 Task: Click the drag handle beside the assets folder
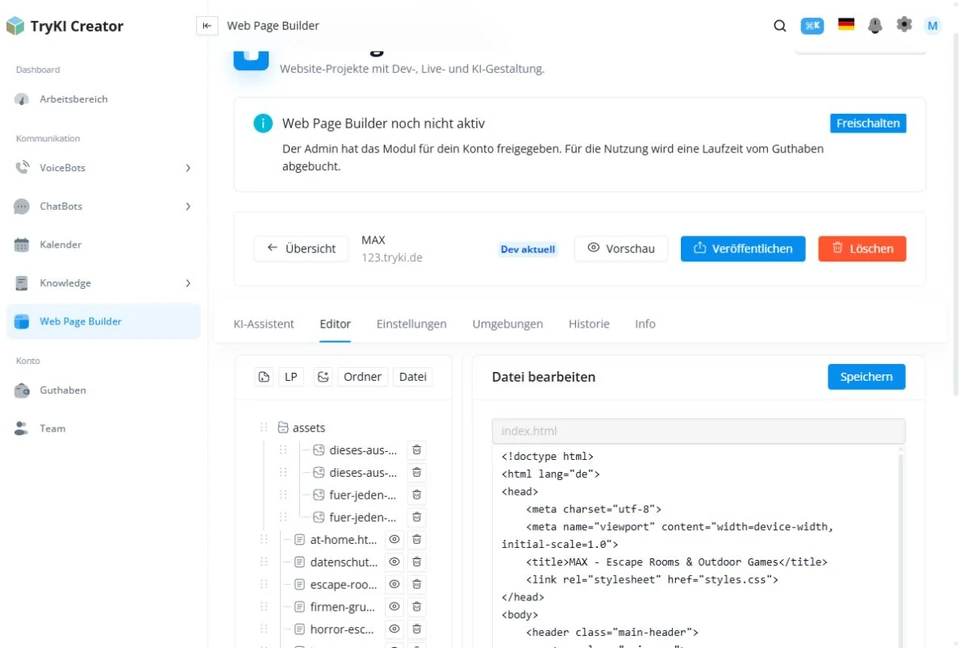click(x=264, y=428)
